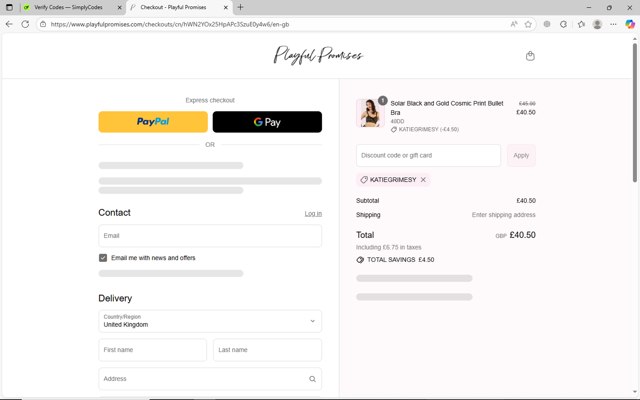Focus the Discount code or gift card field
Image resolution: width=640 pixels, height=400 pixels.
coord(428,156)
